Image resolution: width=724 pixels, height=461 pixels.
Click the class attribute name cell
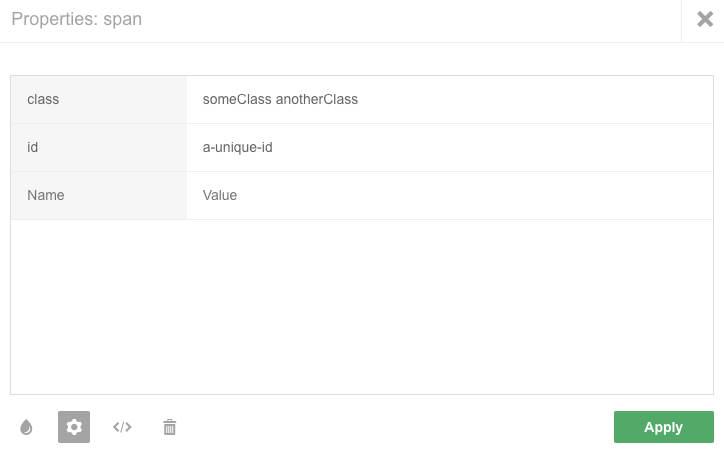pyautogui.click(x=99, y=100)
